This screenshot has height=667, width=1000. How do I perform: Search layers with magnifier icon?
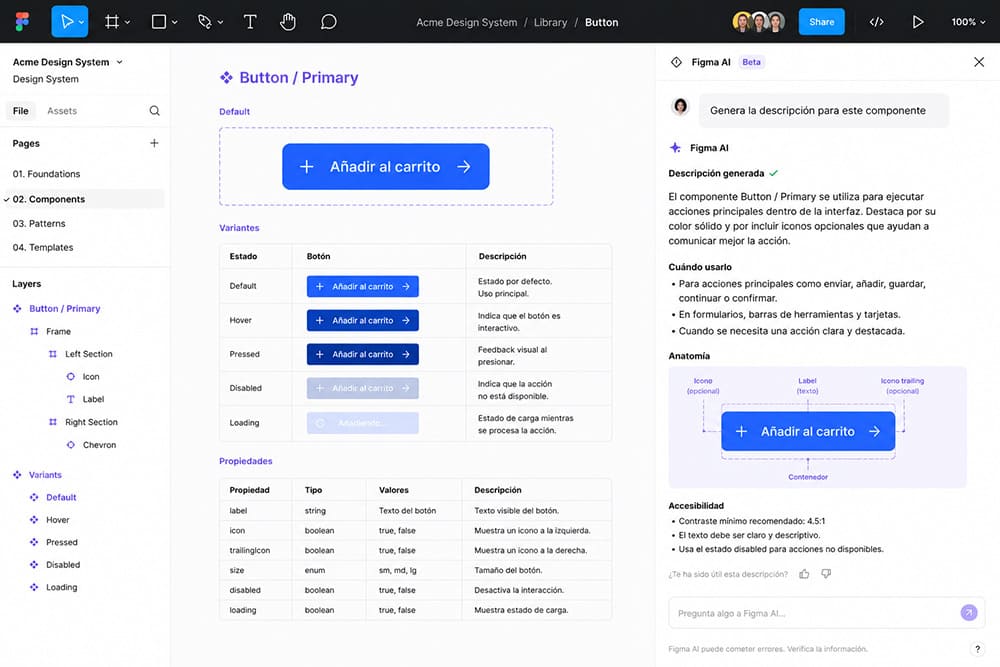tap(154, 110)
